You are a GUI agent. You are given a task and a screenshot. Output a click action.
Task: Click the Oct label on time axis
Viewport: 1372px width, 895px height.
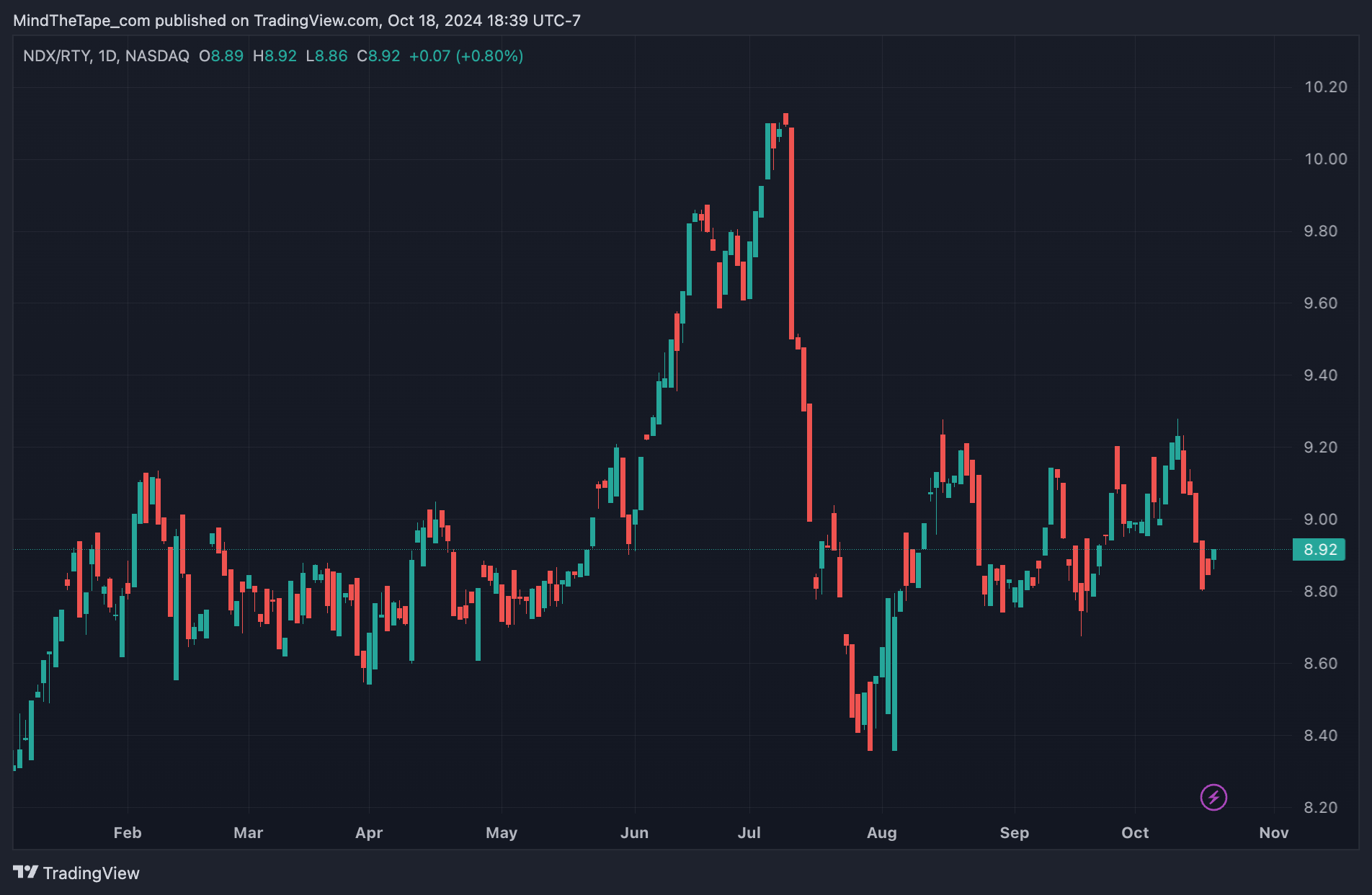click(x=1135, y=833)
